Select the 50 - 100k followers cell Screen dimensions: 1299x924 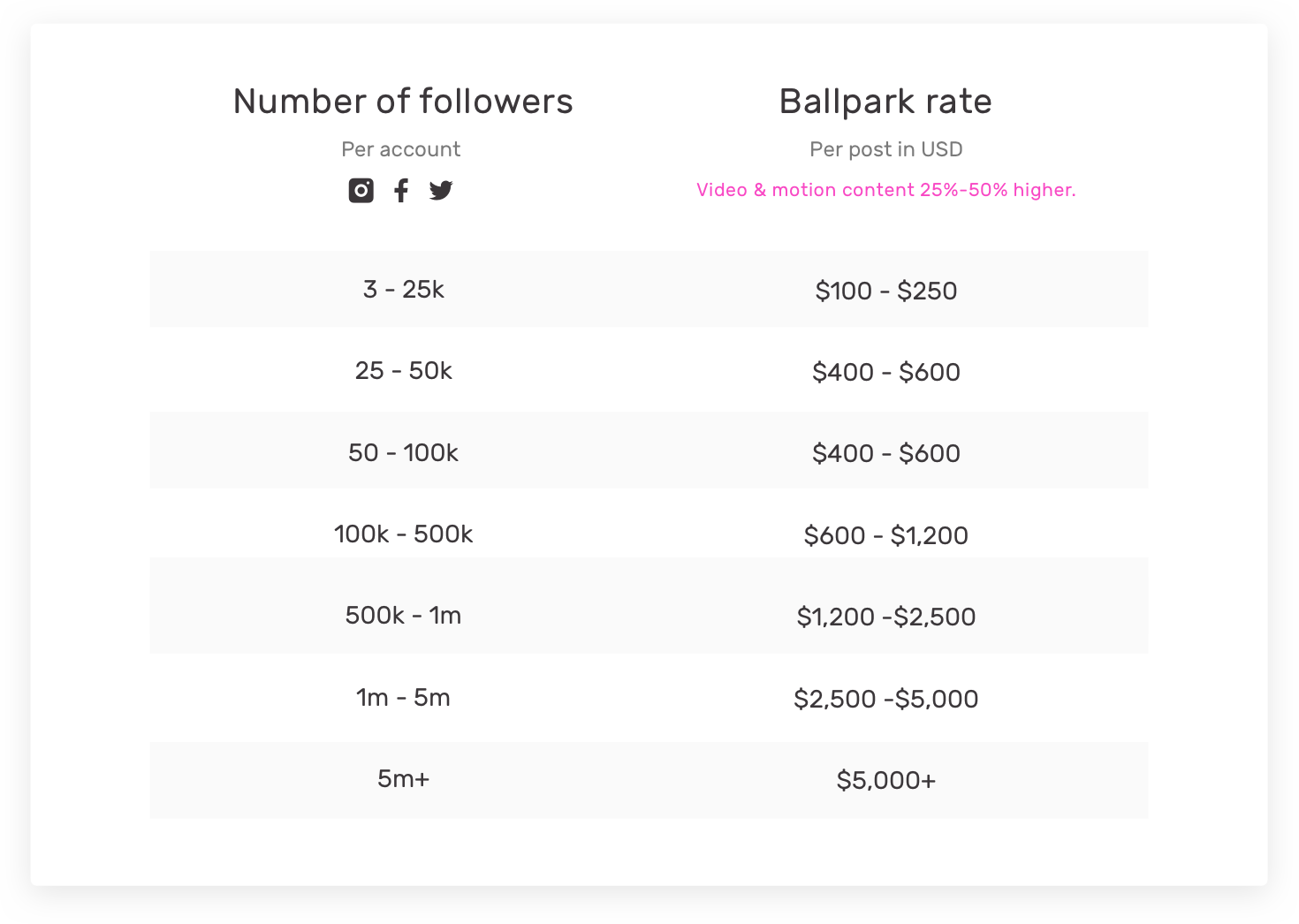(403, 453)
